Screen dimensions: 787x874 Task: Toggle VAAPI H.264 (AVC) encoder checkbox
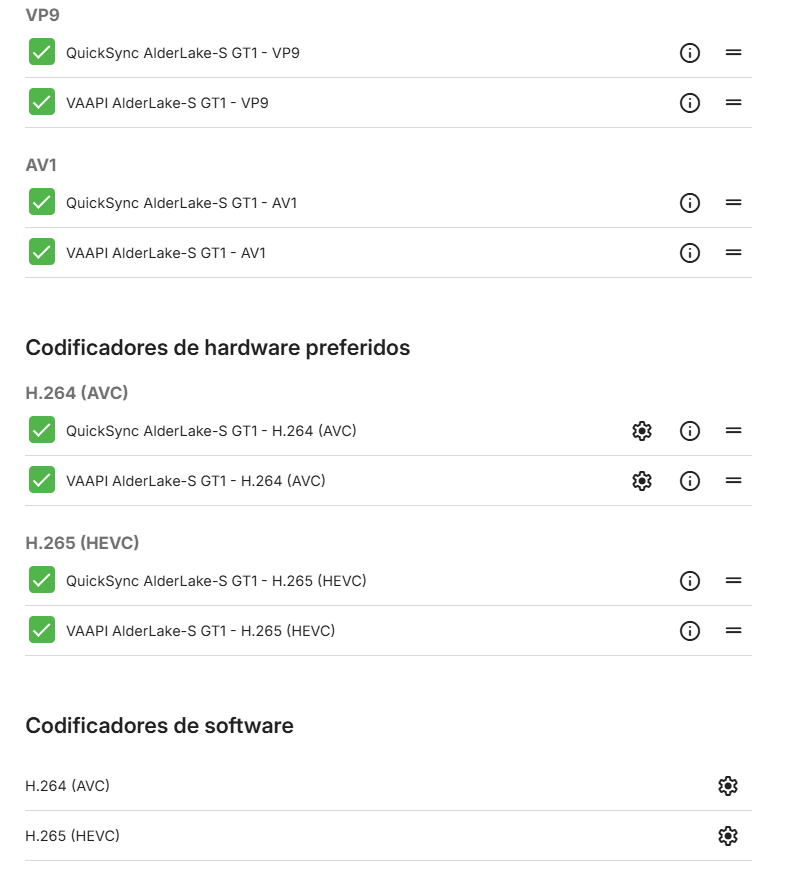tap(42, 480)
